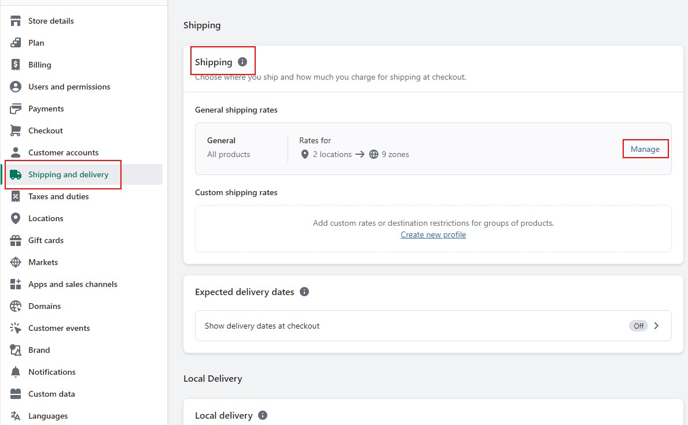
Task: Expand Show delivery dates at checkout chevron
Action: 656,326
